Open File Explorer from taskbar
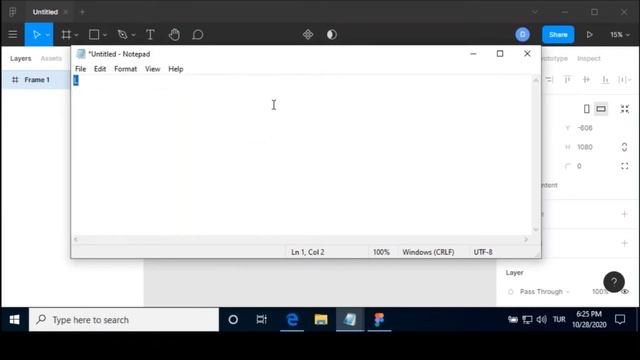This screenshot has height=360, width=640. (321, 320)
